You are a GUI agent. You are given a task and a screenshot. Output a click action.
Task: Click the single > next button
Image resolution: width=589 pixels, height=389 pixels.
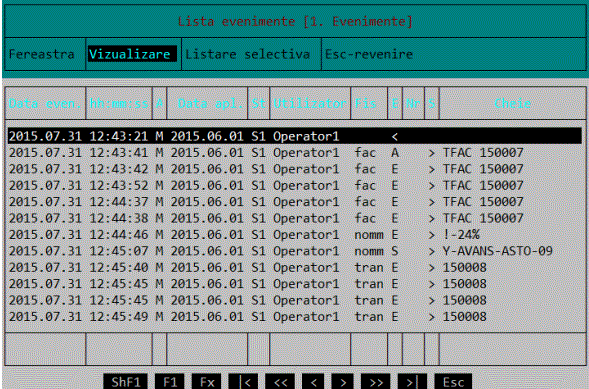(343, 382)
